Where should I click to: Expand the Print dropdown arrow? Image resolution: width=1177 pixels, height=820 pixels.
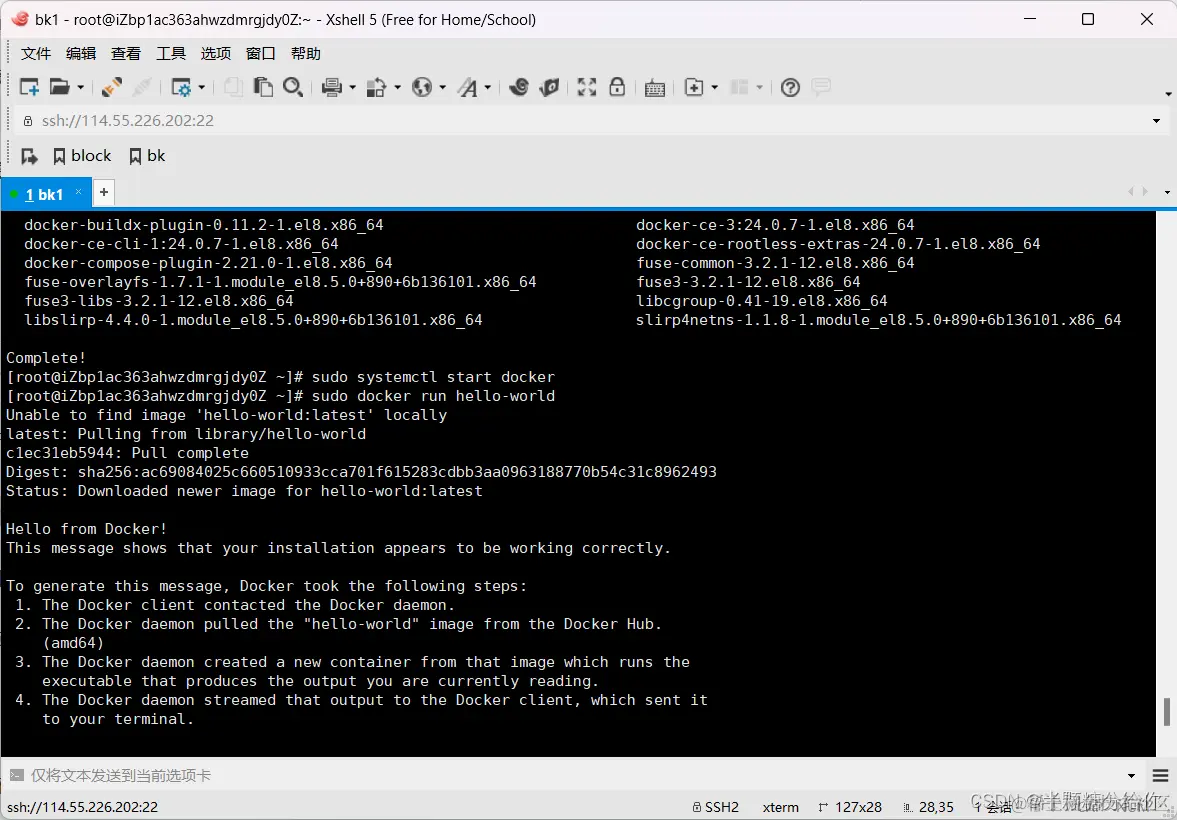[352, 88]
